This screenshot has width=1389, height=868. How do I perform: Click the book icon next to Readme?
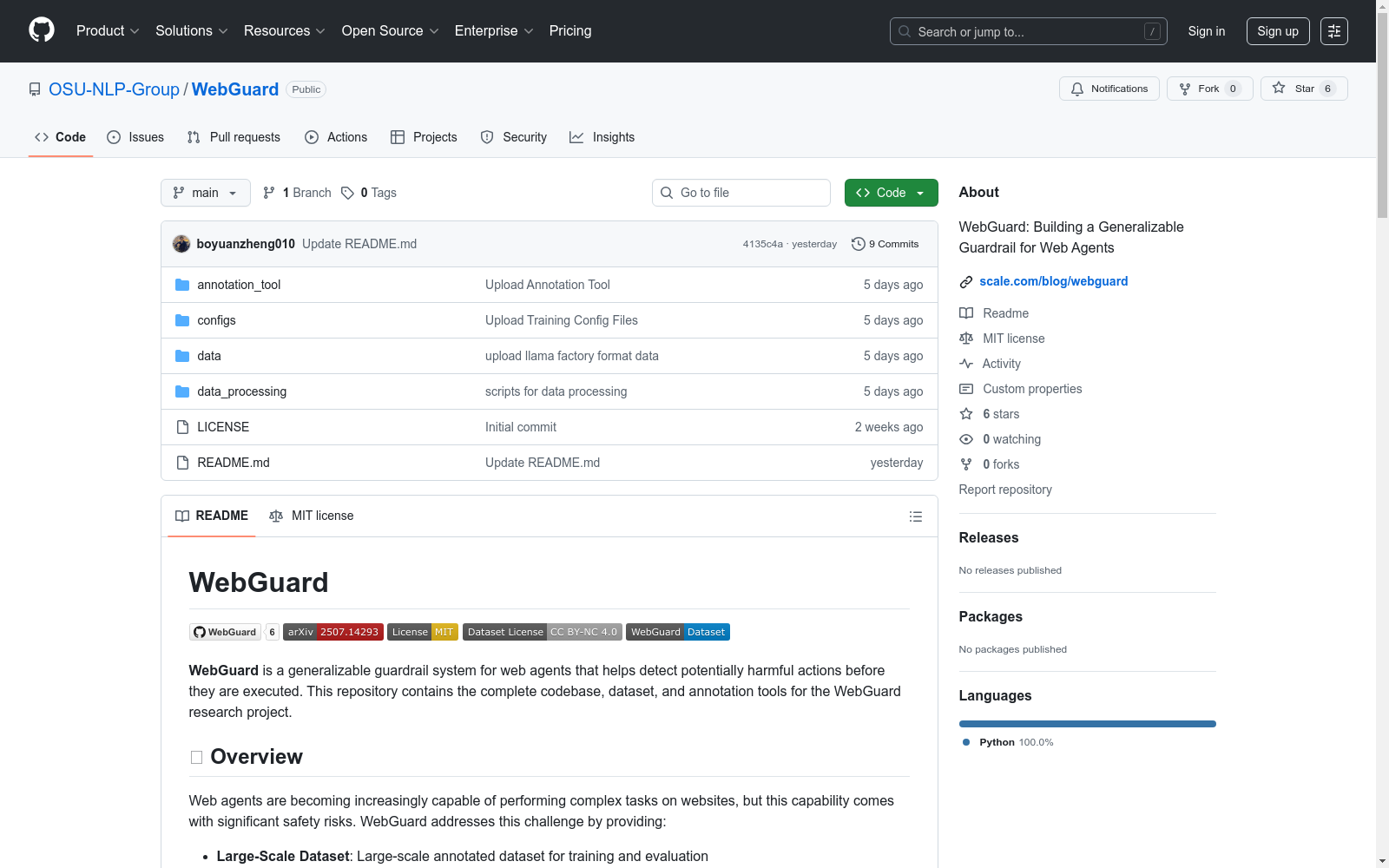[966, 313]
